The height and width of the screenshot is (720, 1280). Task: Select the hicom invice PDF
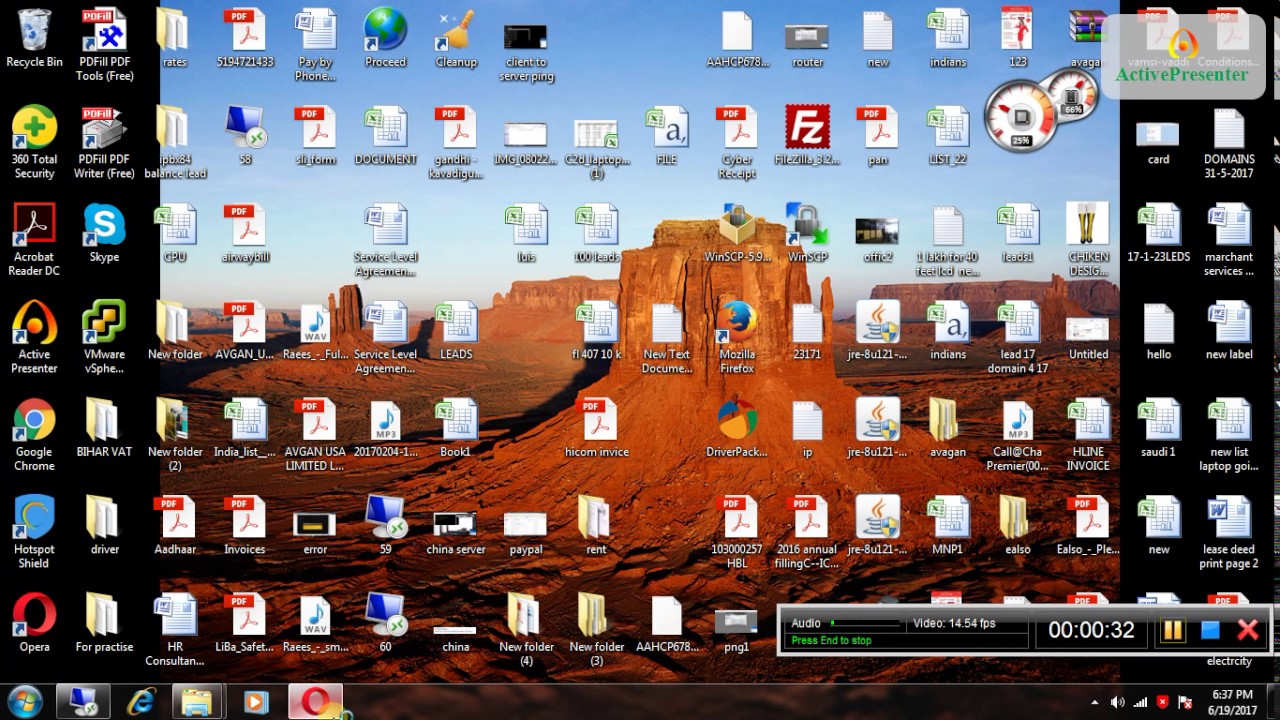coord(597,429)
